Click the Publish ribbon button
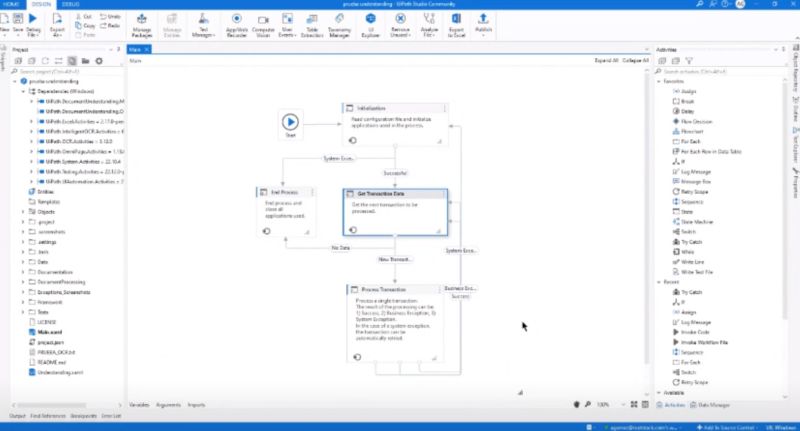The image size is (800, 431). (483, 25)
